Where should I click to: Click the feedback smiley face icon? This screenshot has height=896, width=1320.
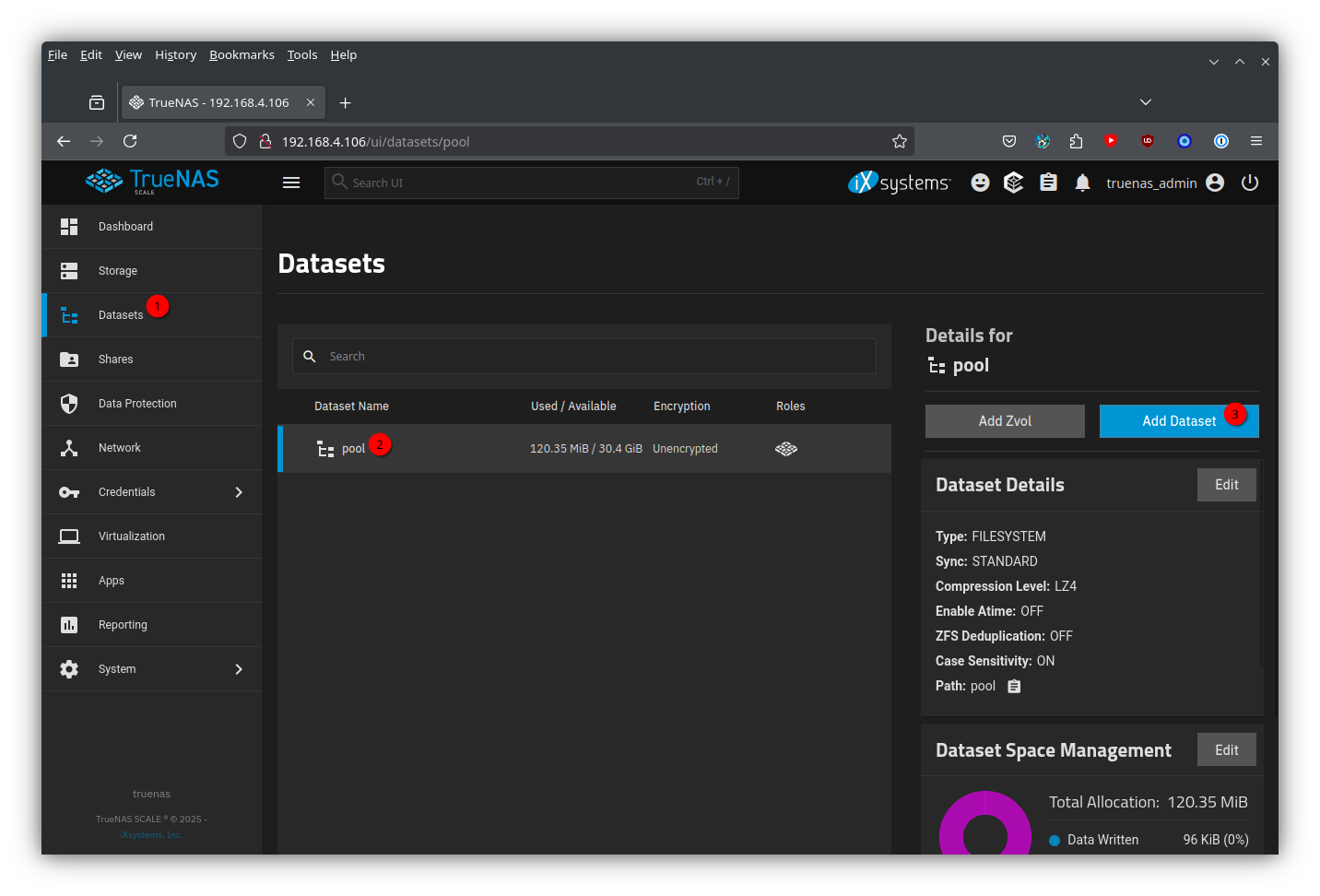pyautogui.click(x=980, y=183)
